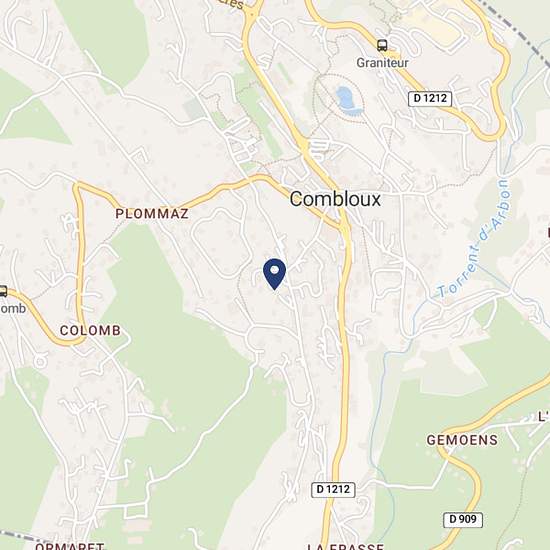Click the small blue lake

coord(347,101)
